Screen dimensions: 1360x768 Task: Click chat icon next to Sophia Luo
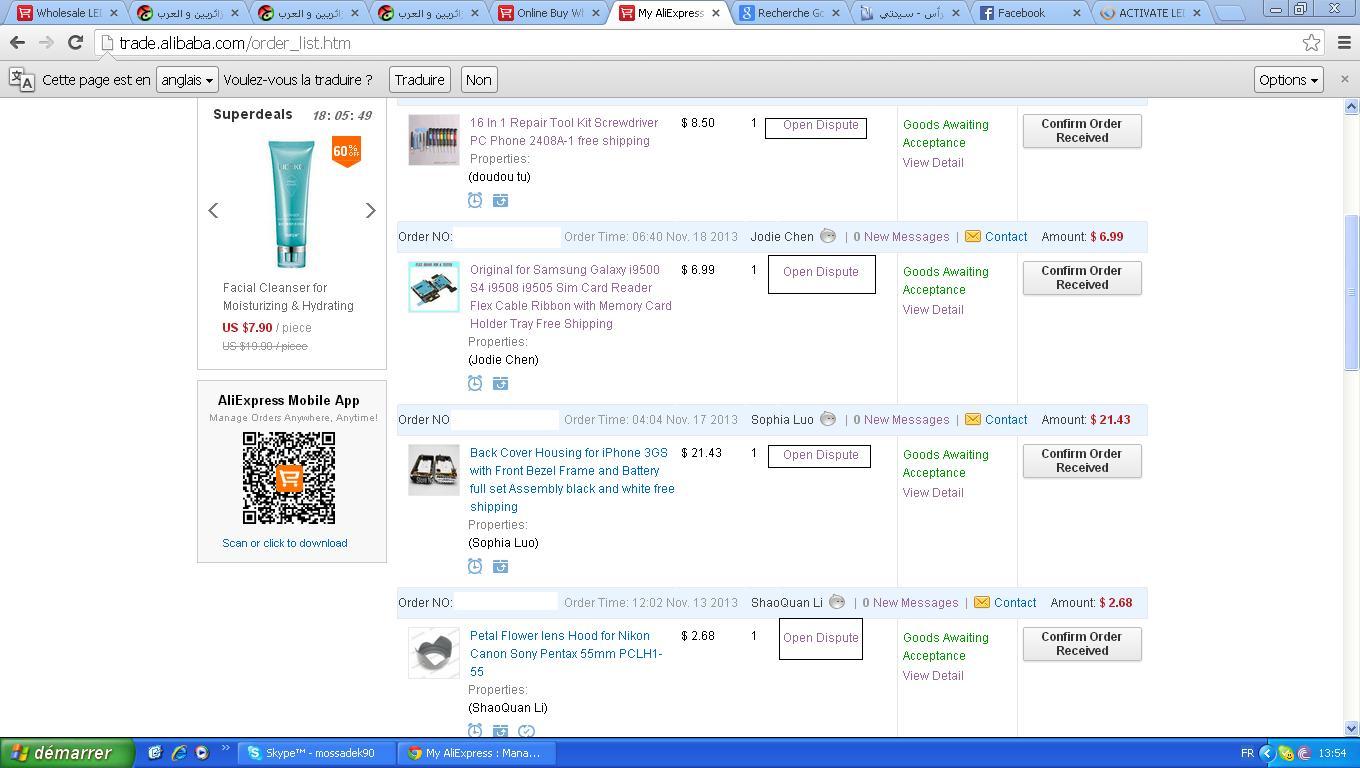point(828,419)
